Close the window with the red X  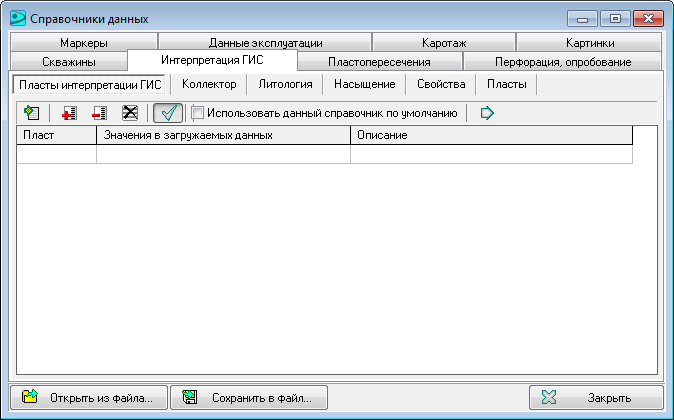(x=648, y=18)
